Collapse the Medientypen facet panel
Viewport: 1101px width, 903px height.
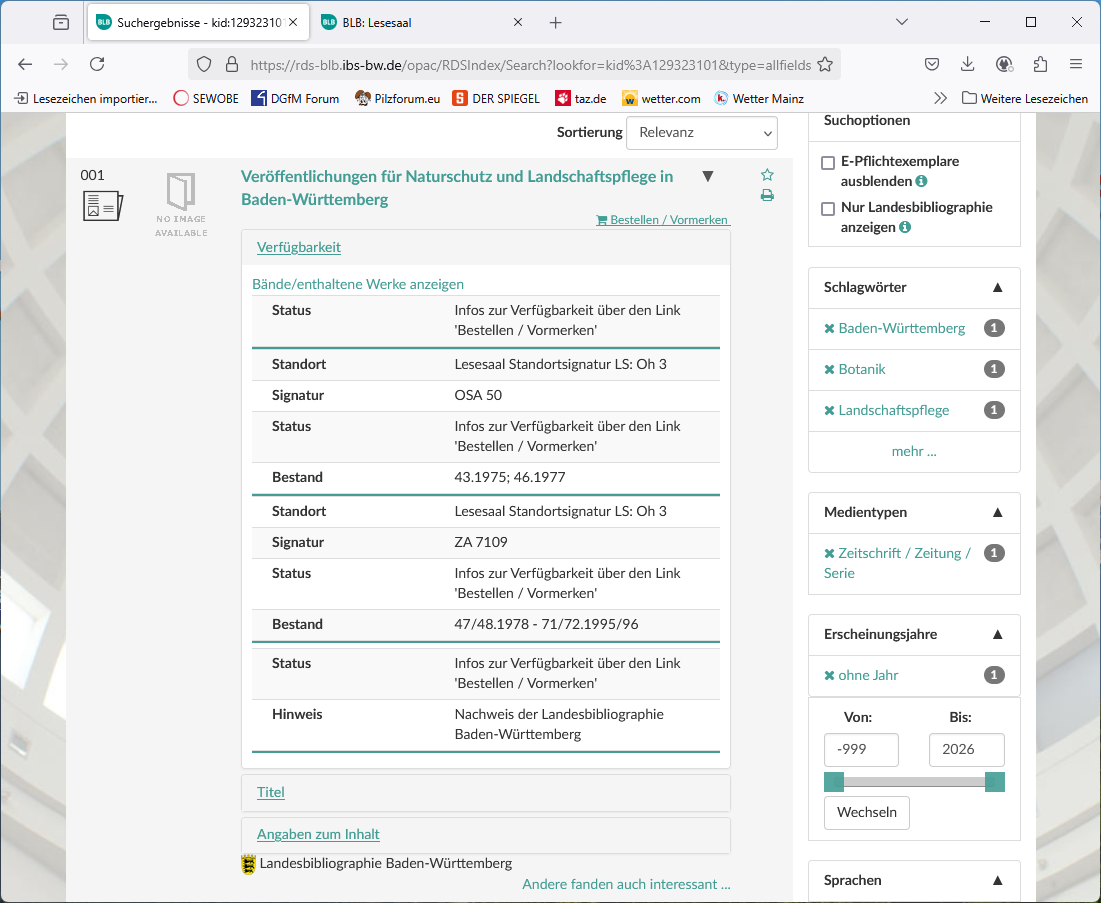coord(997,513)
